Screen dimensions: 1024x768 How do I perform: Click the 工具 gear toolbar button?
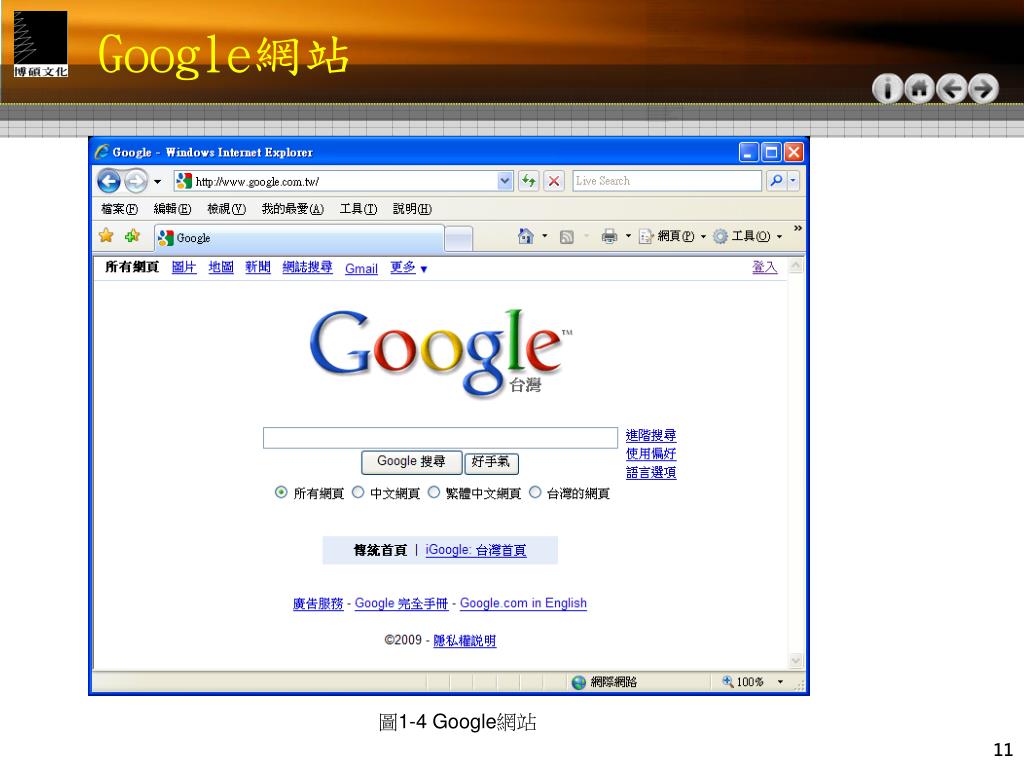741,236
